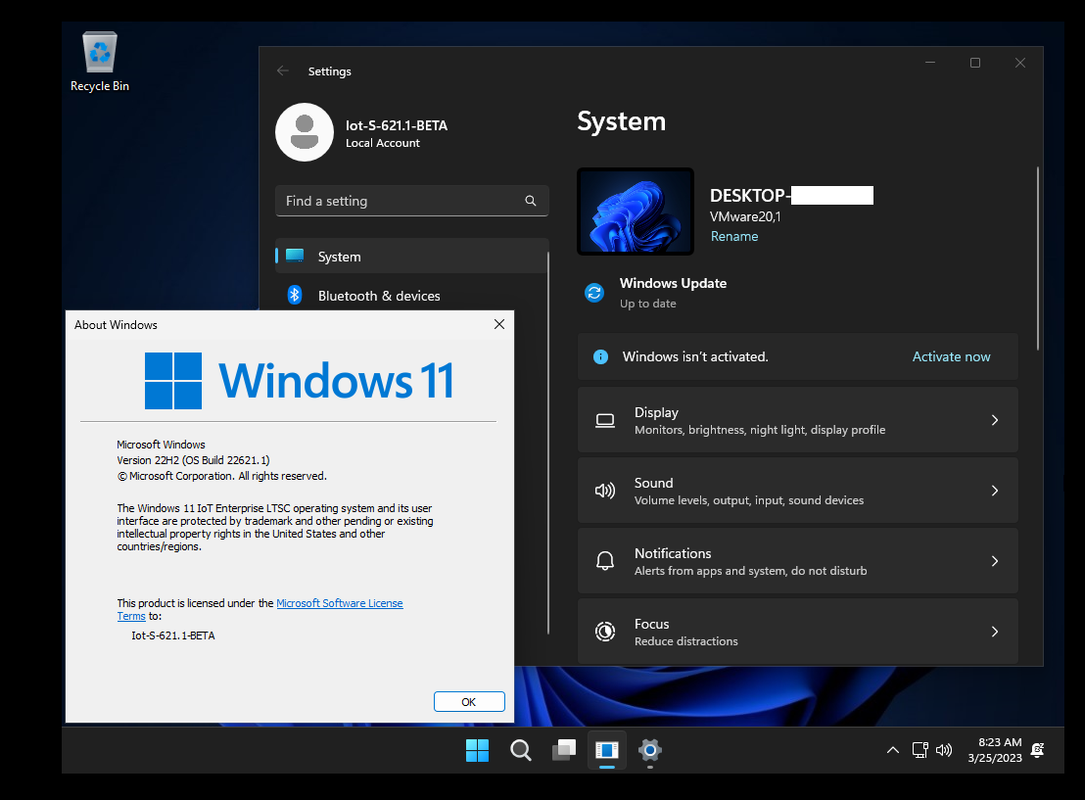Select System in Settings sidebar
Image resolution: width=1085 pixels, height=800 pixels.
point(412,256)
